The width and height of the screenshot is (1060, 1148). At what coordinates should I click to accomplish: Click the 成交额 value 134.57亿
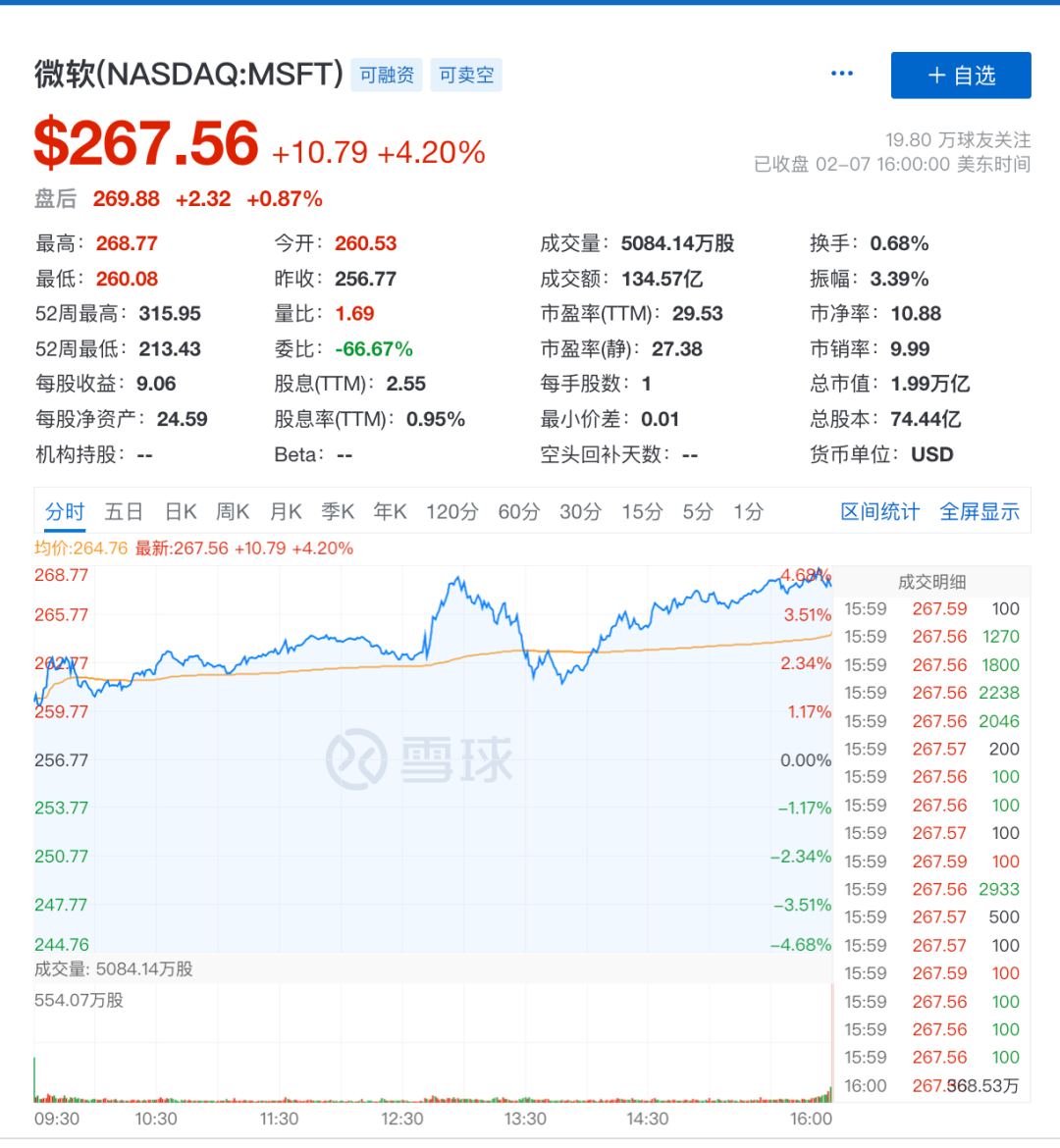pos(662,279)
